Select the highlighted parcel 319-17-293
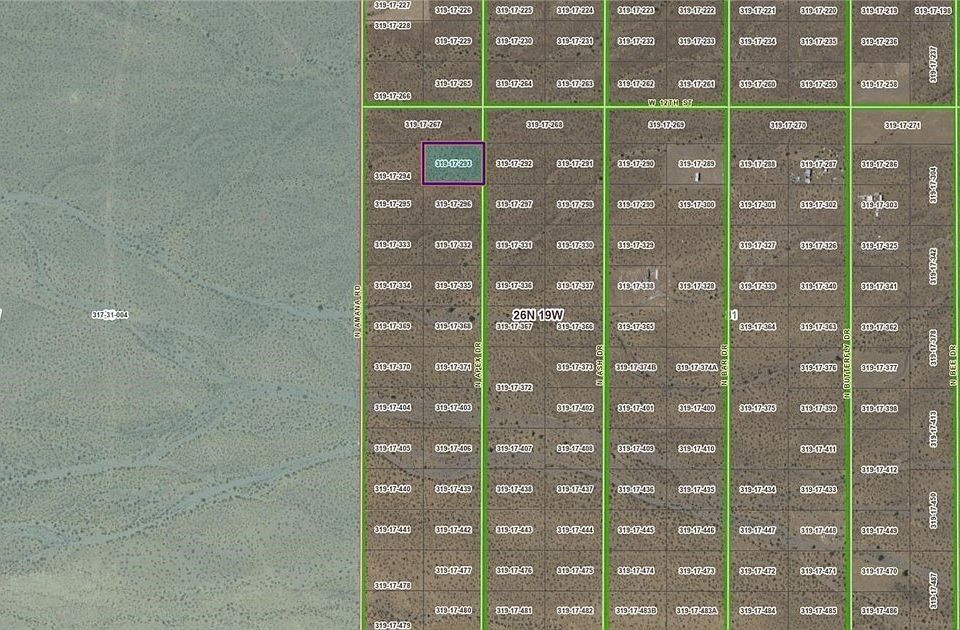Viewport: 960px width, 630px height. (x=453, y=163)
